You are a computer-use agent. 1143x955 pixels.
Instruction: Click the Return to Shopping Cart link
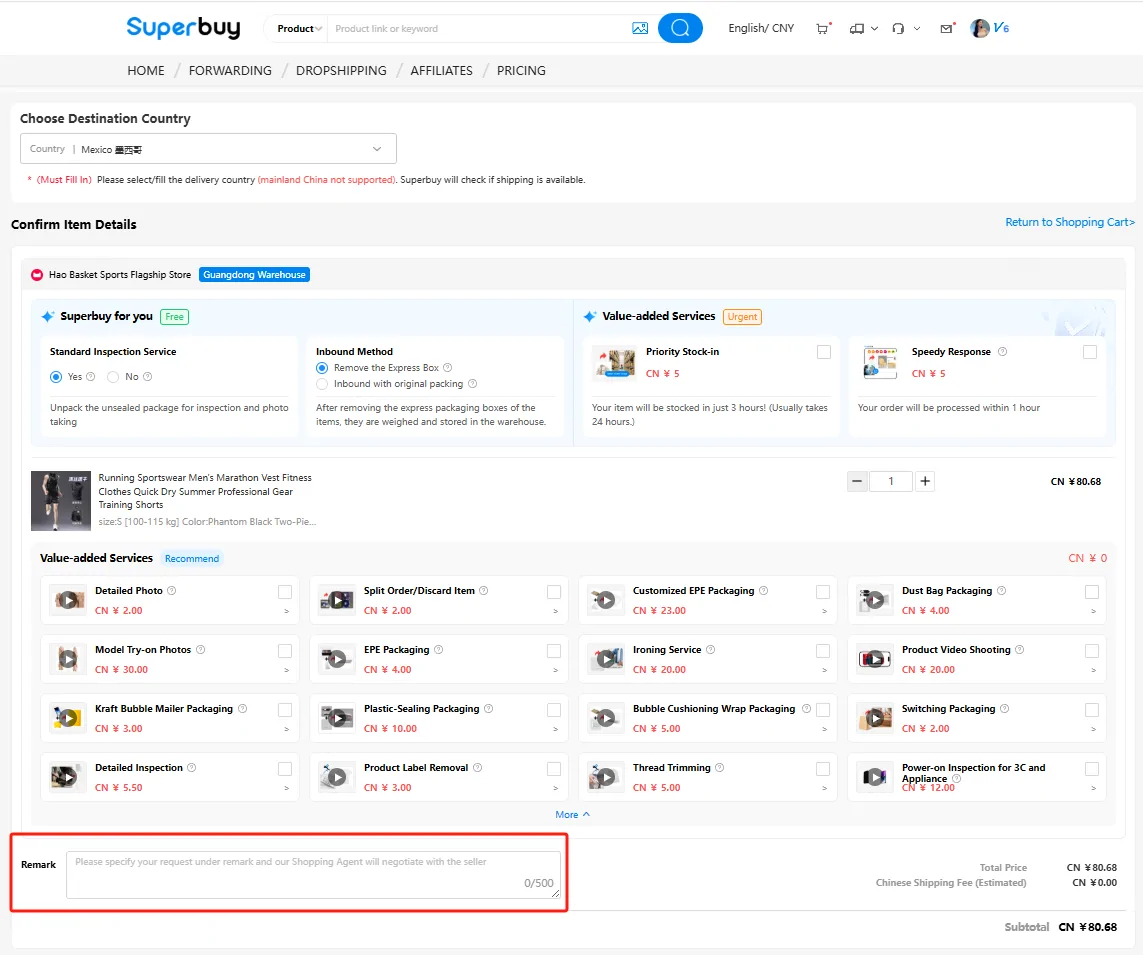coord(1070,222)
